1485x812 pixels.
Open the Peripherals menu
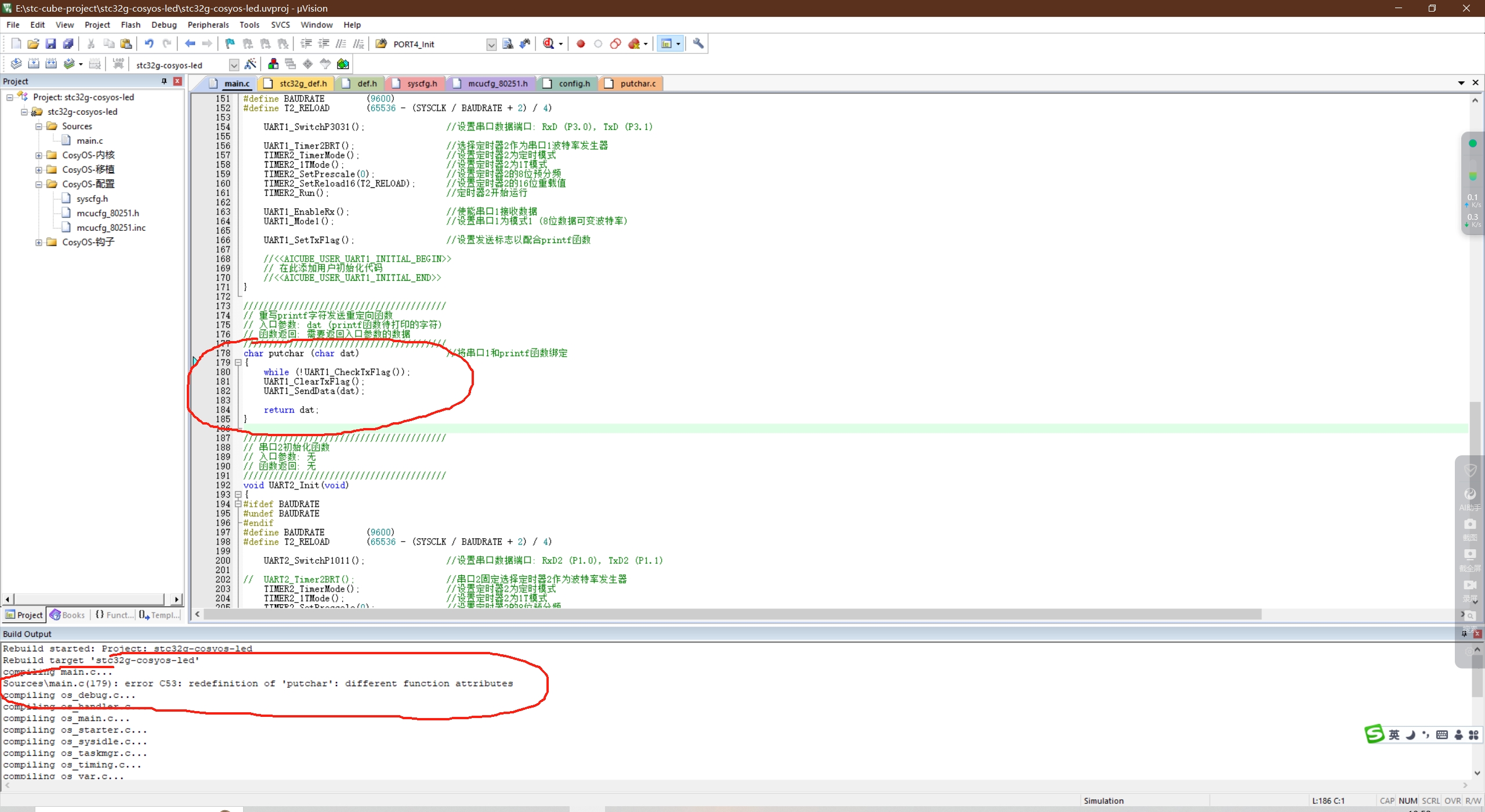208,25
